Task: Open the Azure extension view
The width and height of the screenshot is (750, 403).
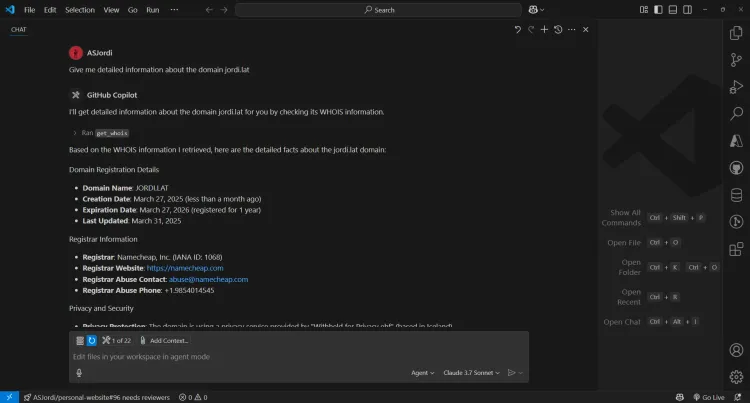Action: 736,141
